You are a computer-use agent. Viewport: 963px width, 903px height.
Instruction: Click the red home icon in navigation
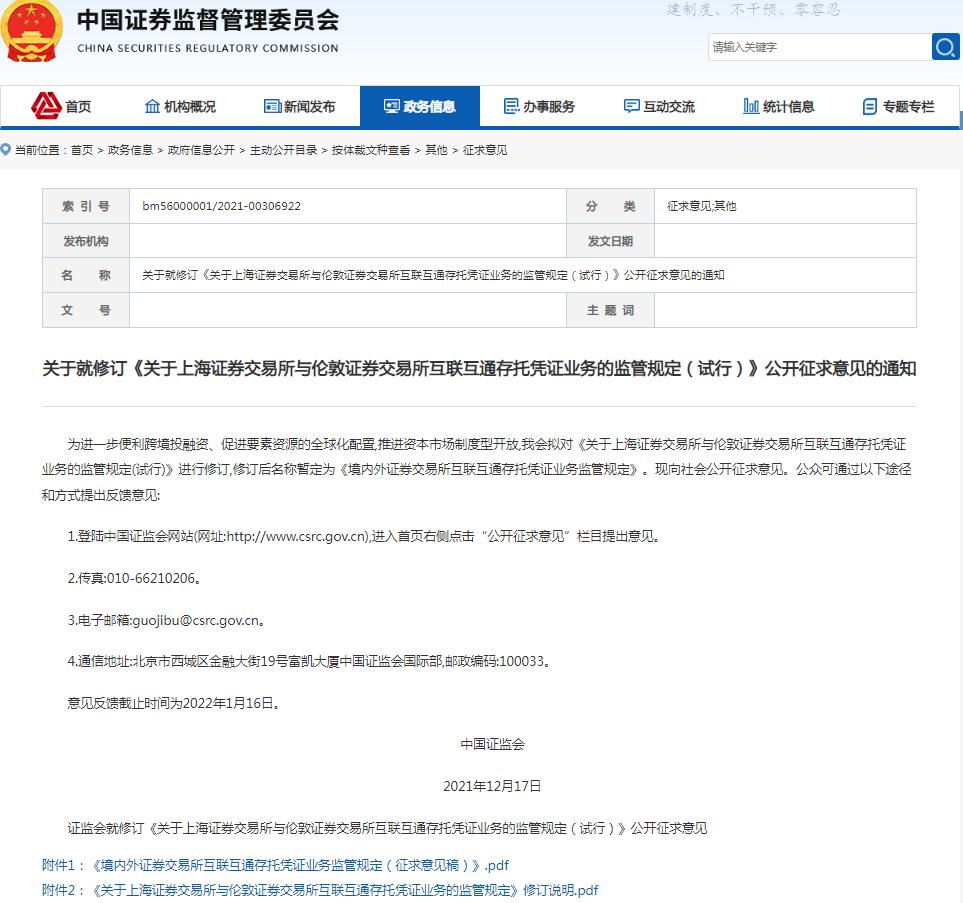(x=46, y=106)
